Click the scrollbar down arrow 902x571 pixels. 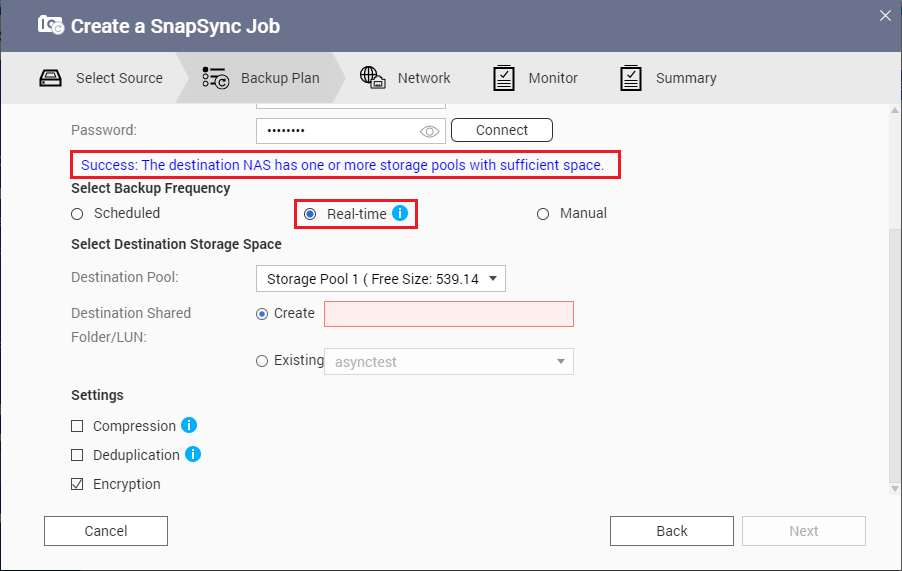pos(895,489)
